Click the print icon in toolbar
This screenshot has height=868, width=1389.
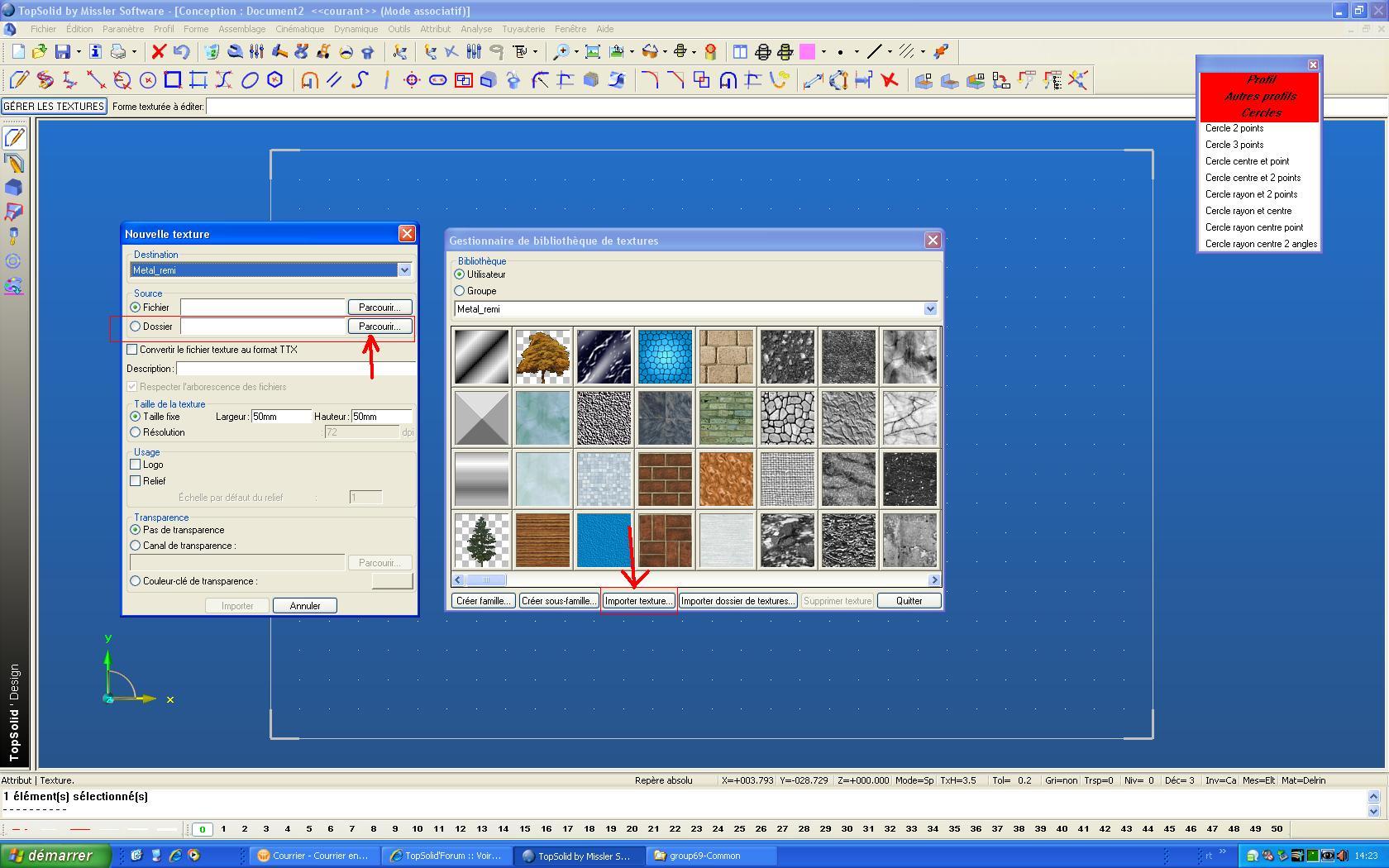118,51
